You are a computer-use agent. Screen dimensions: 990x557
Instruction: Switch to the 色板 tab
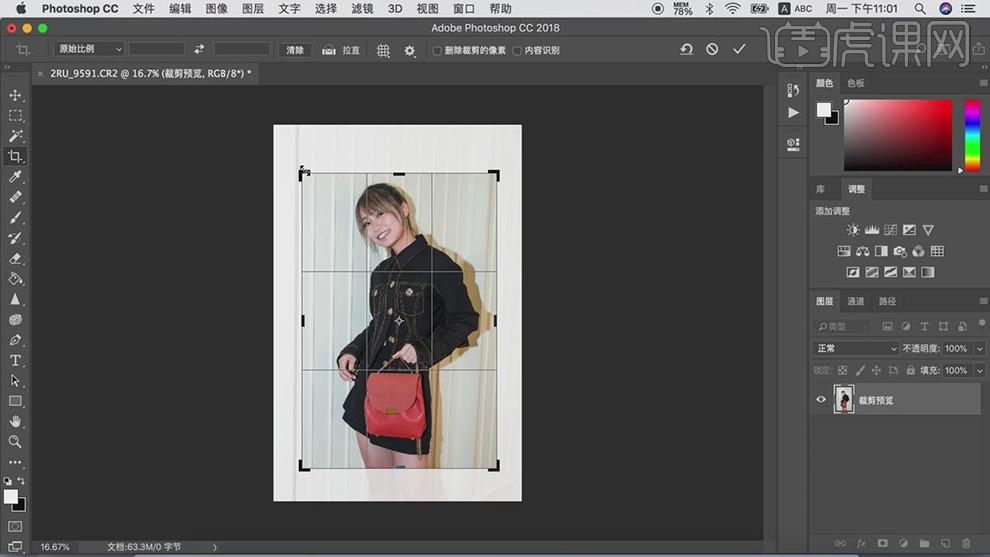pyautogui.click(x=856, y=83)
